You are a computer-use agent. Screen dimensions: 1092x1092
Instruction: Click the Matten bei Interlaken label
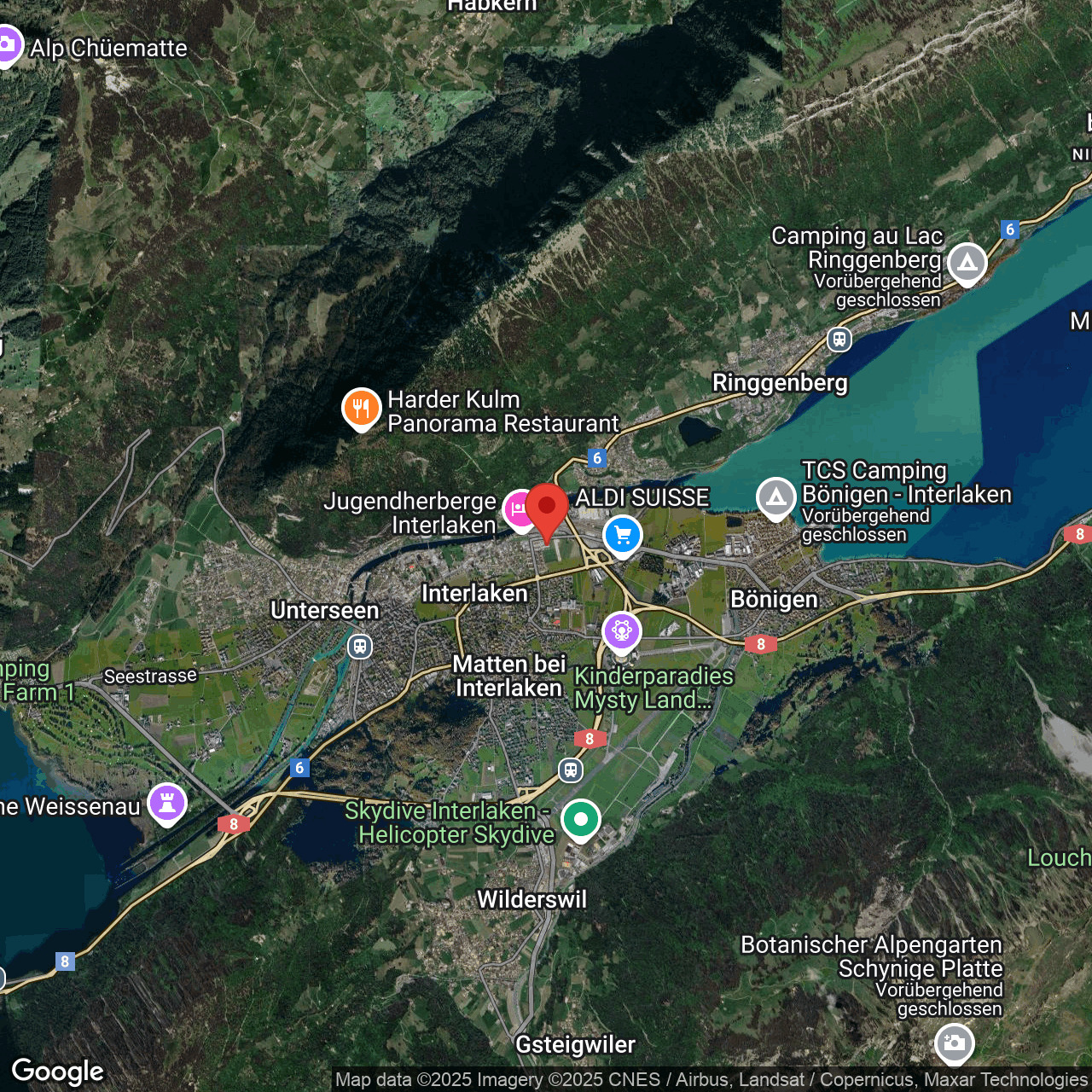[509, 676]
